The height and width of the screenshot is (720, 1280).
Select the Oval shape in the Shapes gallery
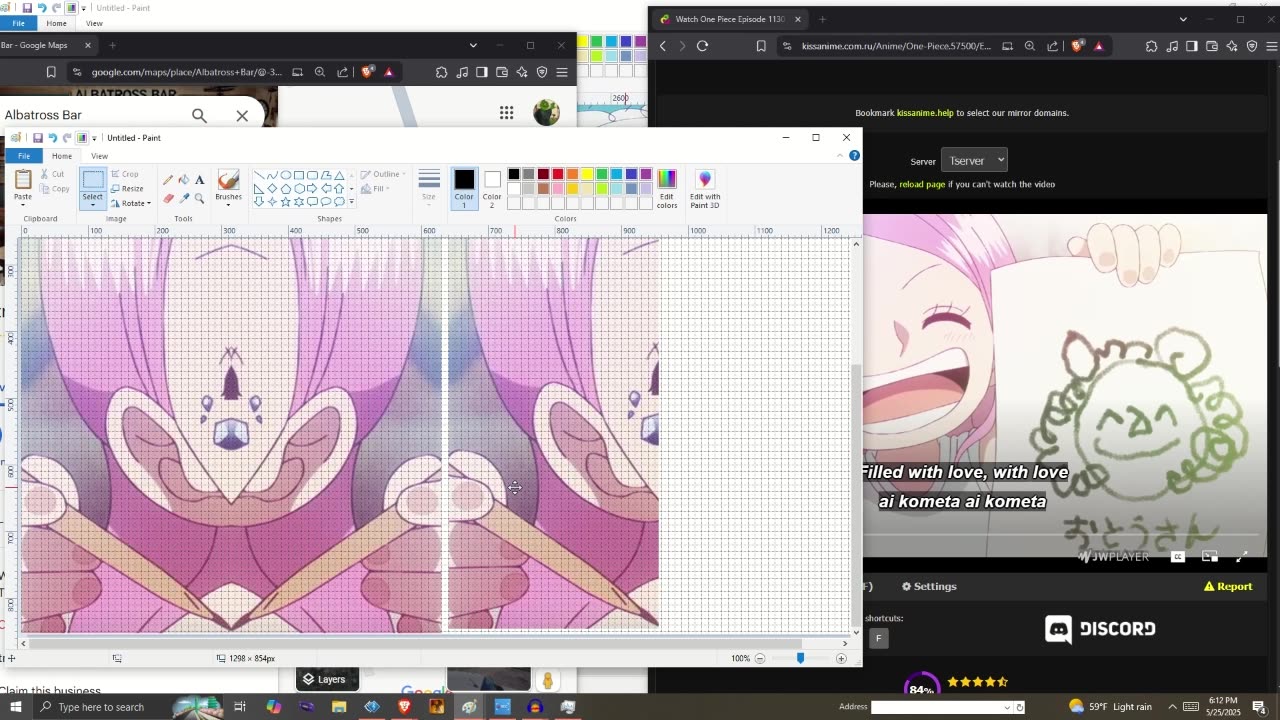(x=286, y=175)
